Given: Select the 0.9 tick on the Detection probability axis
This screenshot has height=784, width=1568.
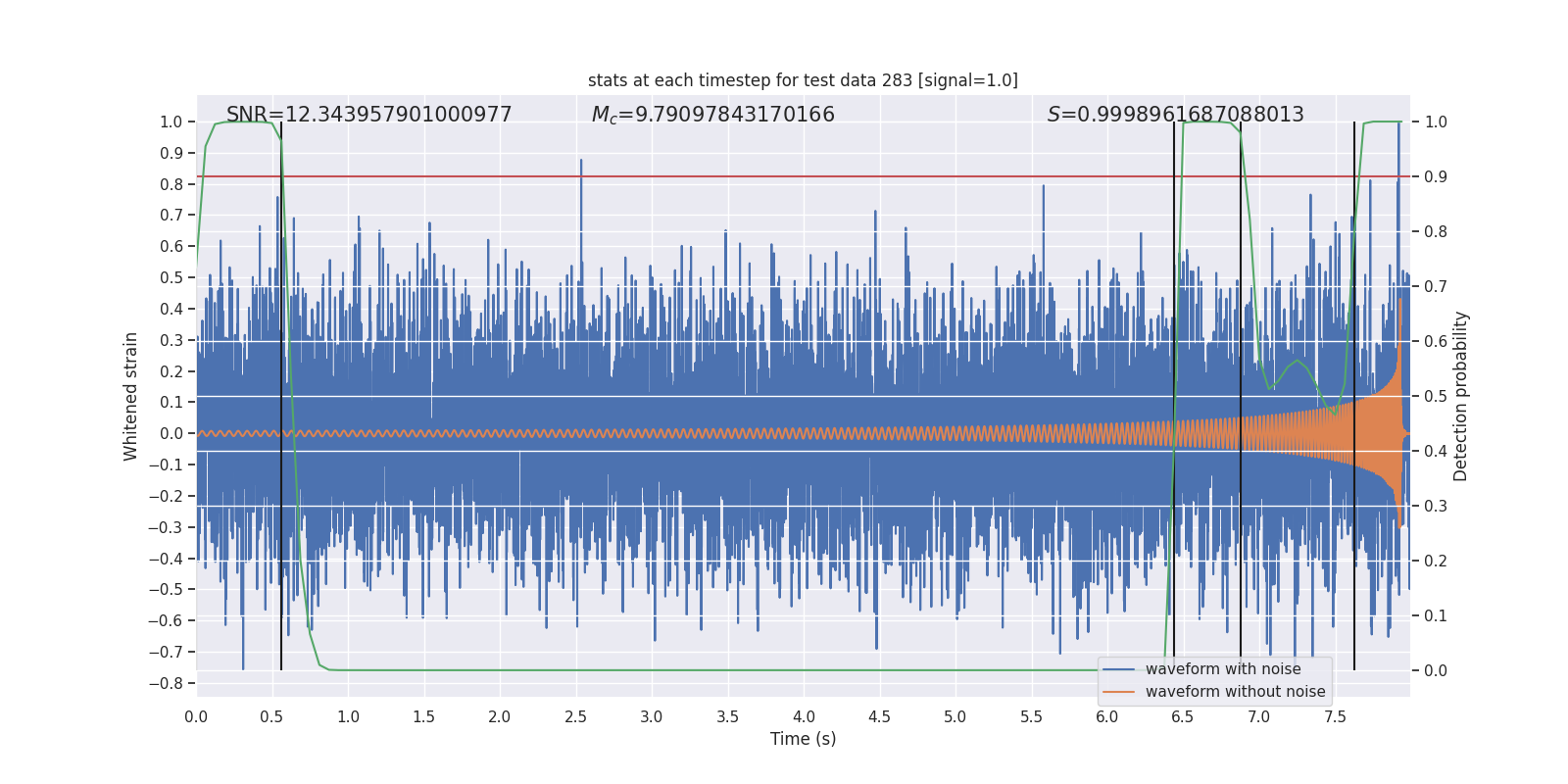Looking at the screenshot, I should [x=1436, y=176].
